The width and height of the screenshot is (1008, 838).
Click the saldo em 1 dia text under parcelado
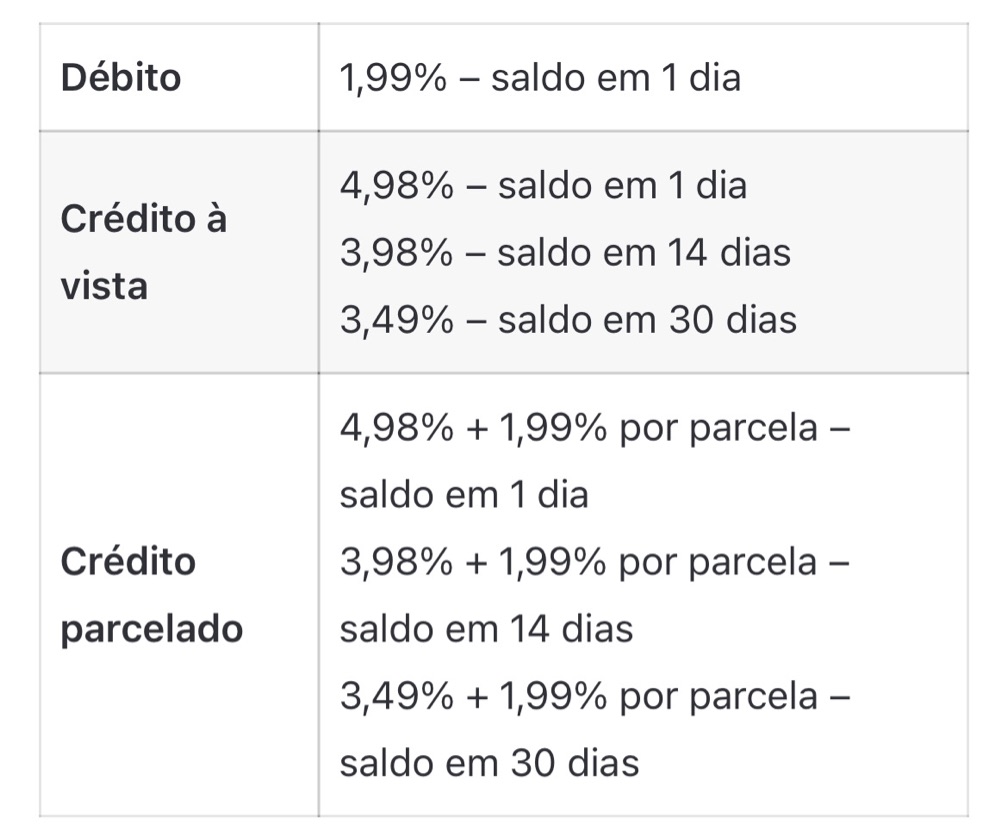pyautogui.click(x=464, y=495)
